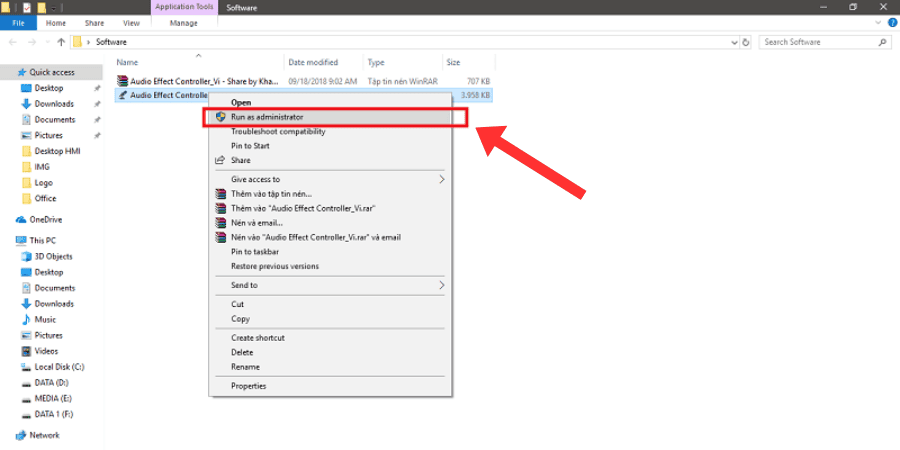This screenshot has width=900, height=450.
Task: Select Network in navigation pane
Action: [44, 436]
